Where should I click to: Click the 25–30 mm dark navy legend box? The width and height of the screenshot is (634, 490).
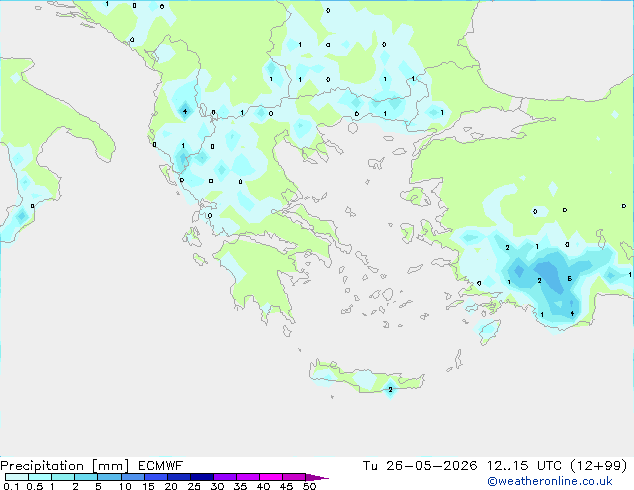pyautogui.click(x=202, y=477)
